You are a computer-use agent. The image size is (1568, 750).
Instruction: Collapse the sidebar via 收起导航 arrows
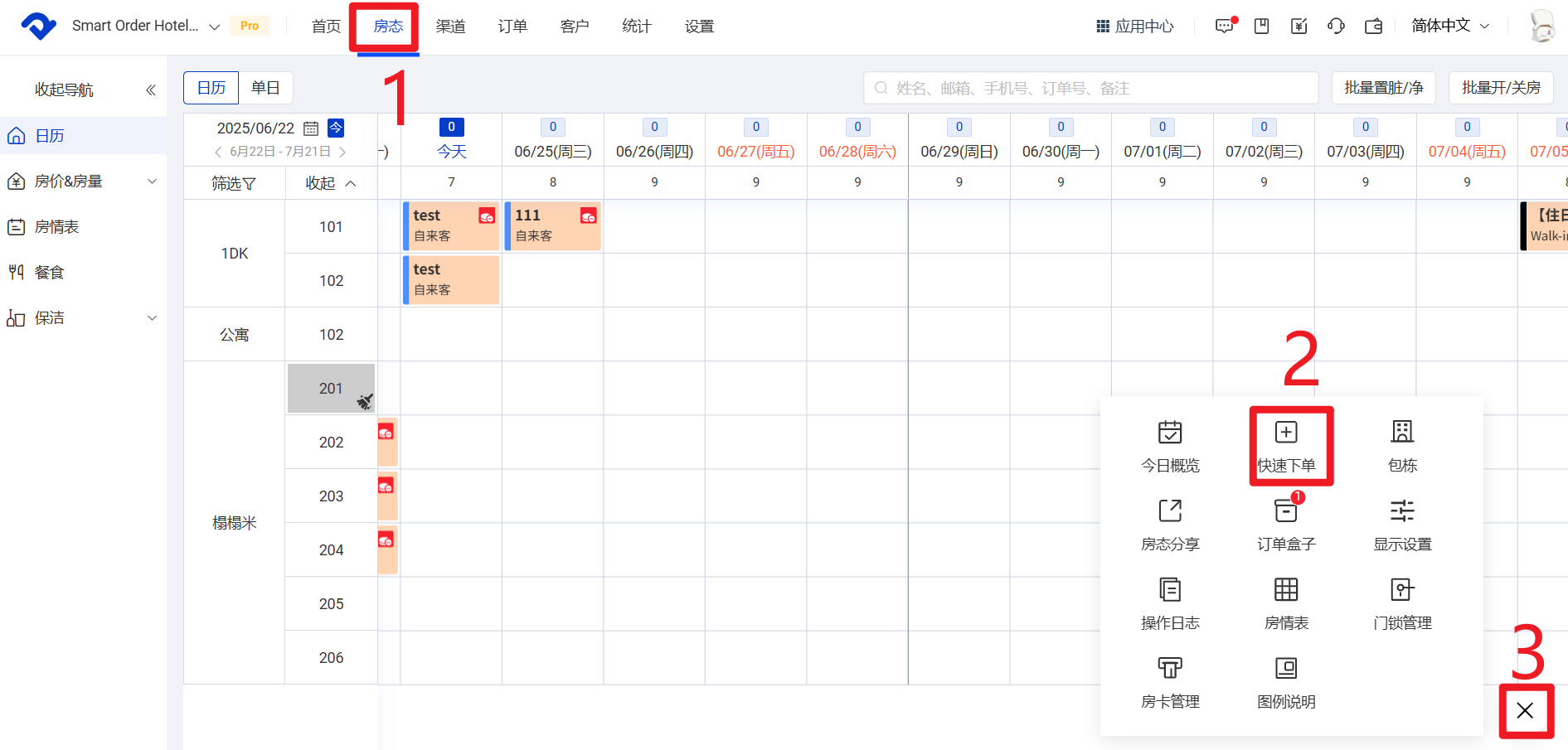[x=150, y=90]
